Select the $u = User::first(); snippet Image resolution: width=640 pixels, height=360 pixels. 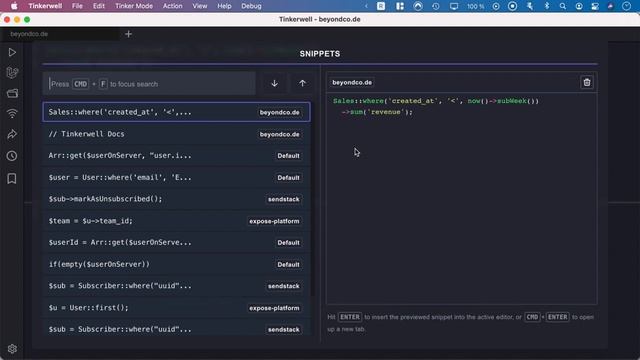(x=176, y=308)
